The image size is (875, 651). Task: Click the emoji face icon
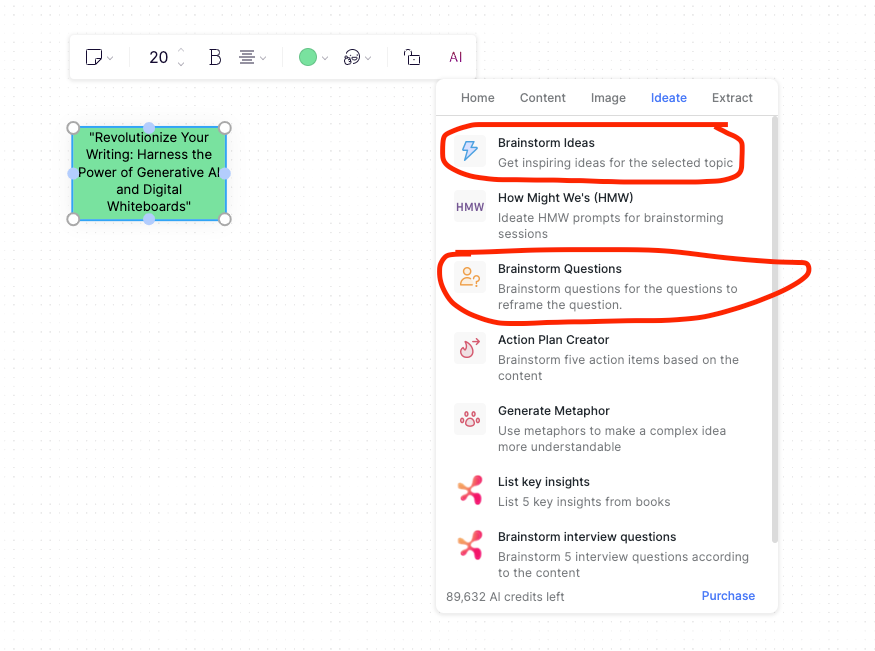352,57
